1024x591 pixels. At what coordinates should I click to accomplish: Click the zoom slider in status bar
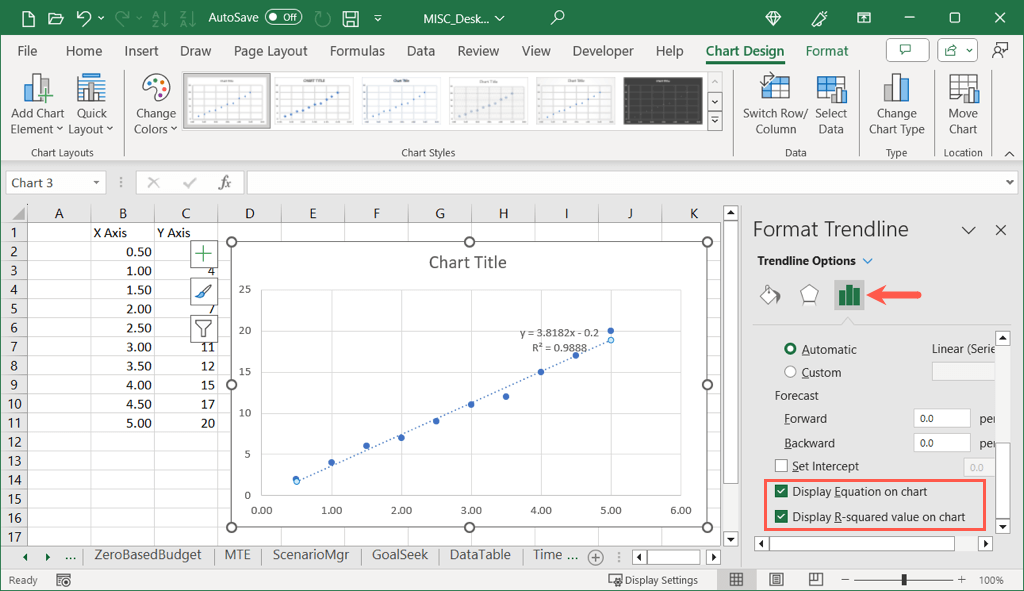point(904,580)
